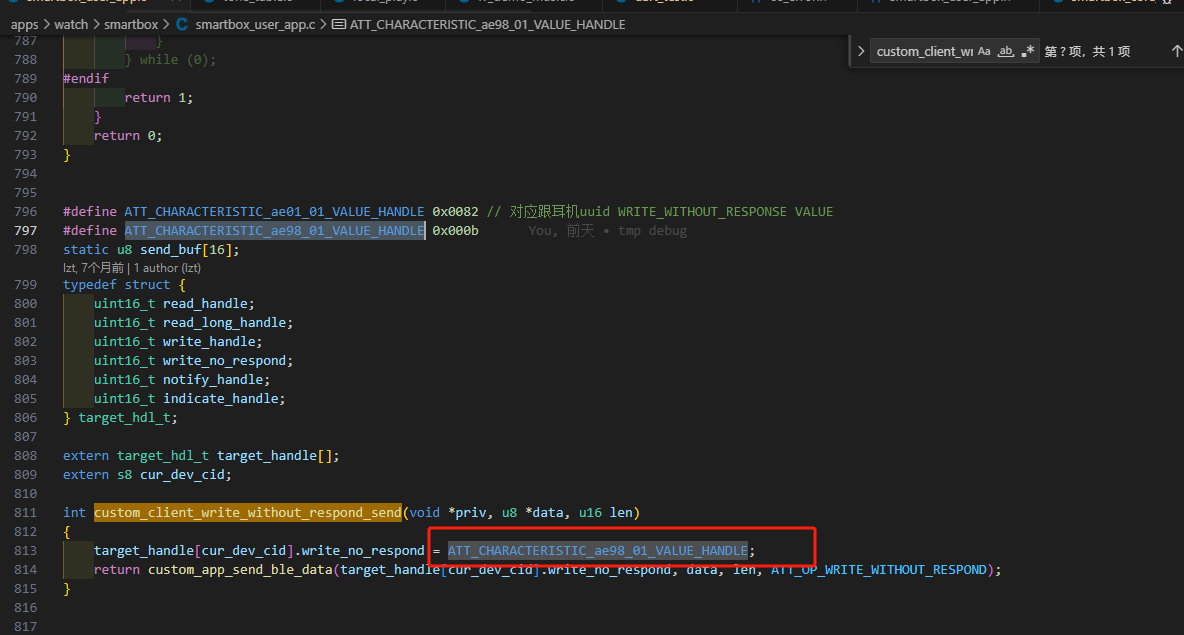The height and width of the screenshot is (635, 1184).
Task: Click the C file icon in breadcrumbs
Action: coord(182,24)
